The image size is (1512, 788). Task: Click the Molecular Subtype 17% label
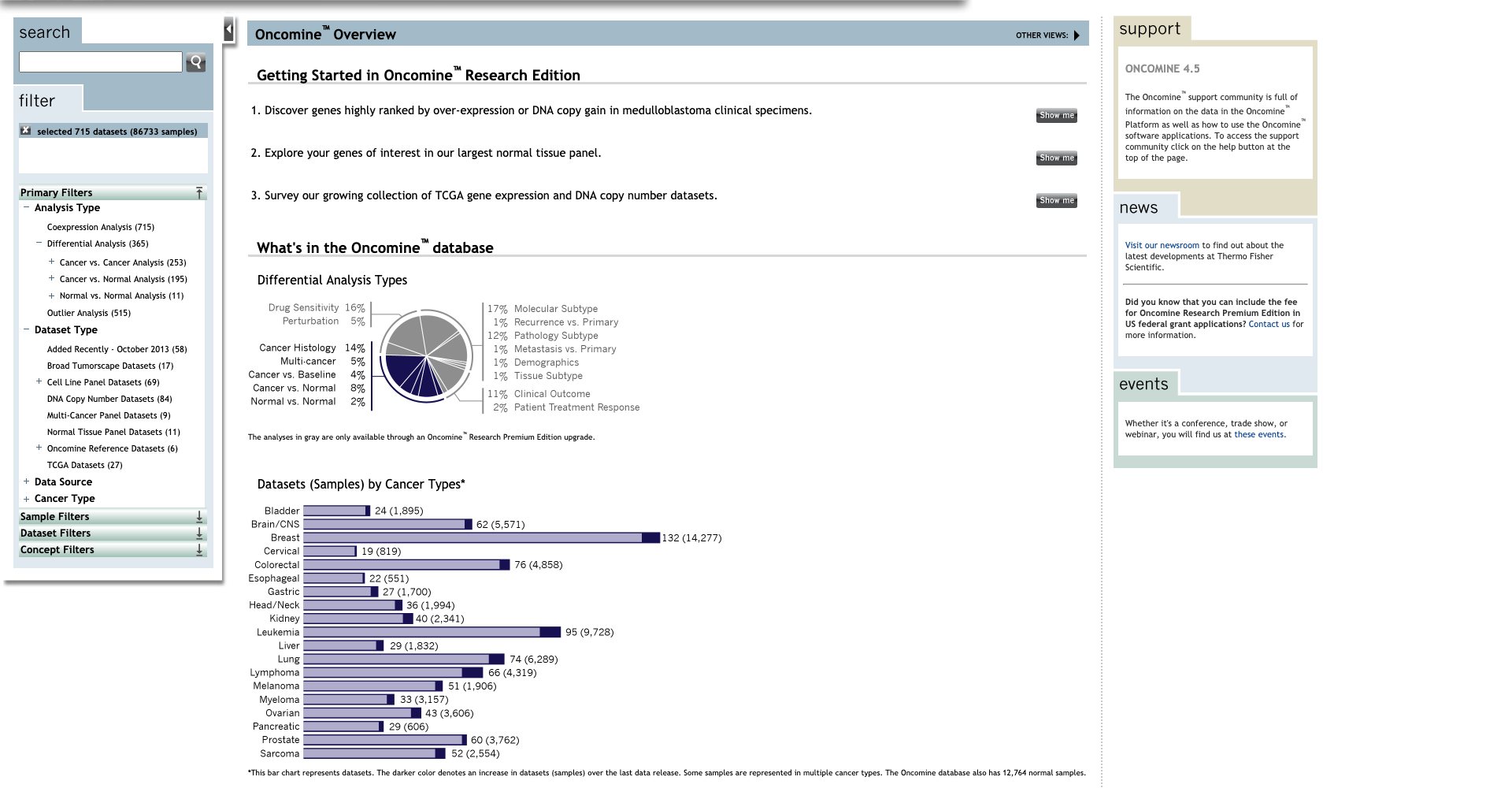(543, 309)
